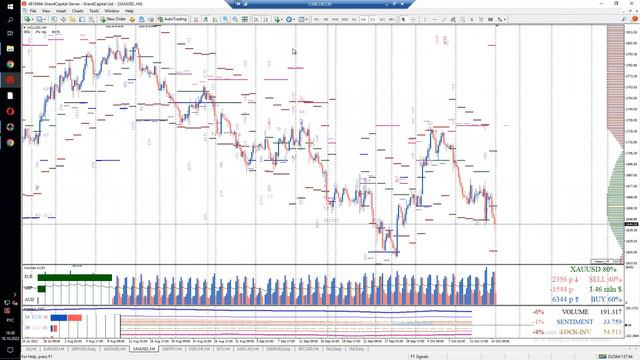
Task: Switch to the AUDUSD,H4 chart tab
Action: [x=114, y=349]
